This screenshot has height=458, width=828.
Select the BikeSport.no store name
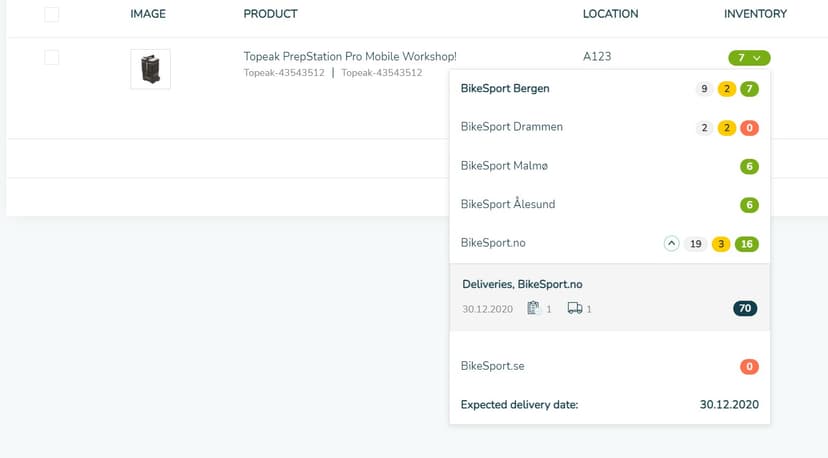(493, 243)
